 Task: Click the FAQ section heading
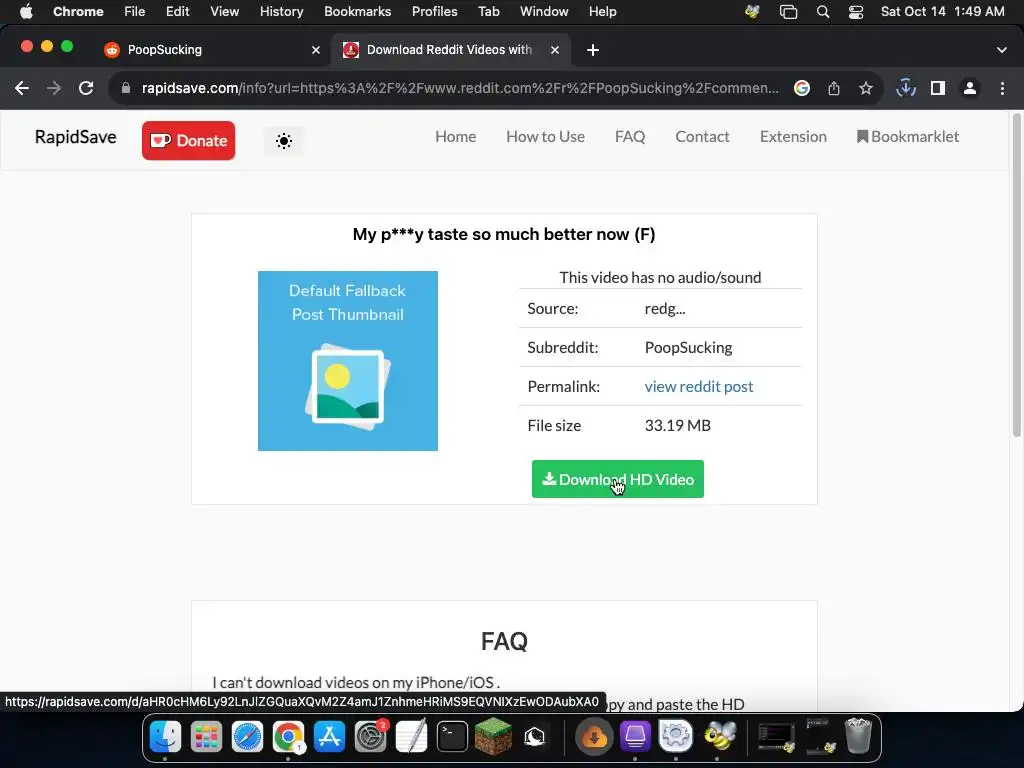(x=504, y=641)
